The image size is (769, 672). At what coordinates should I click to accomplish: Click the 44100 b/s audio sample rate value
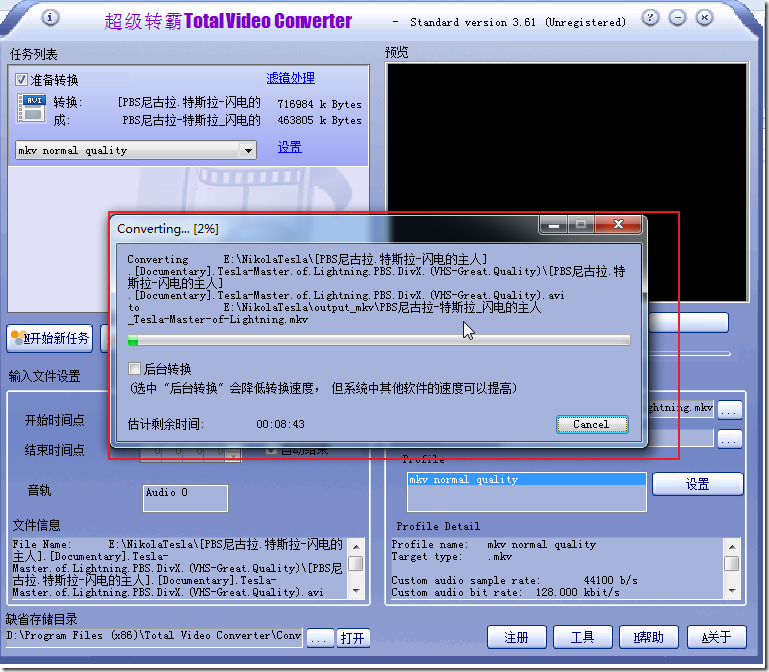coord(611,580)
